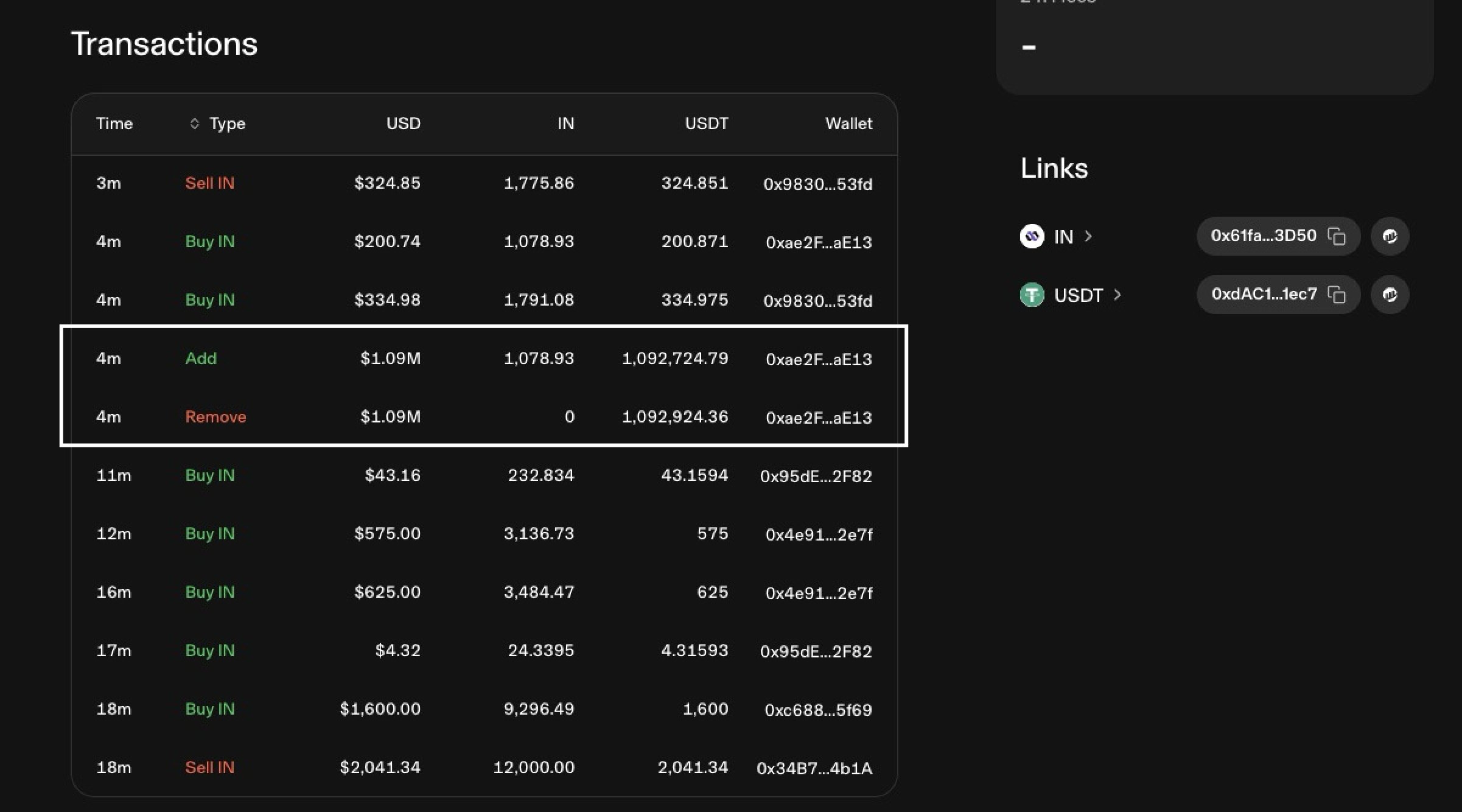Open Etherscan for the IN token
The image size is (1462, 812).
[x=1390, y=236]
